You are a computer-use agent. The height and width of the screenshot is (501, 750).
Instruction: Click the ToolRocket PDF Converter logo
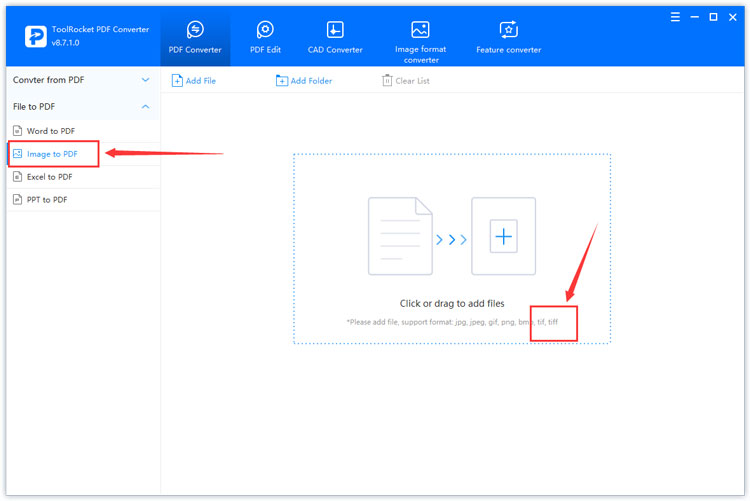(x=36, y=36)
